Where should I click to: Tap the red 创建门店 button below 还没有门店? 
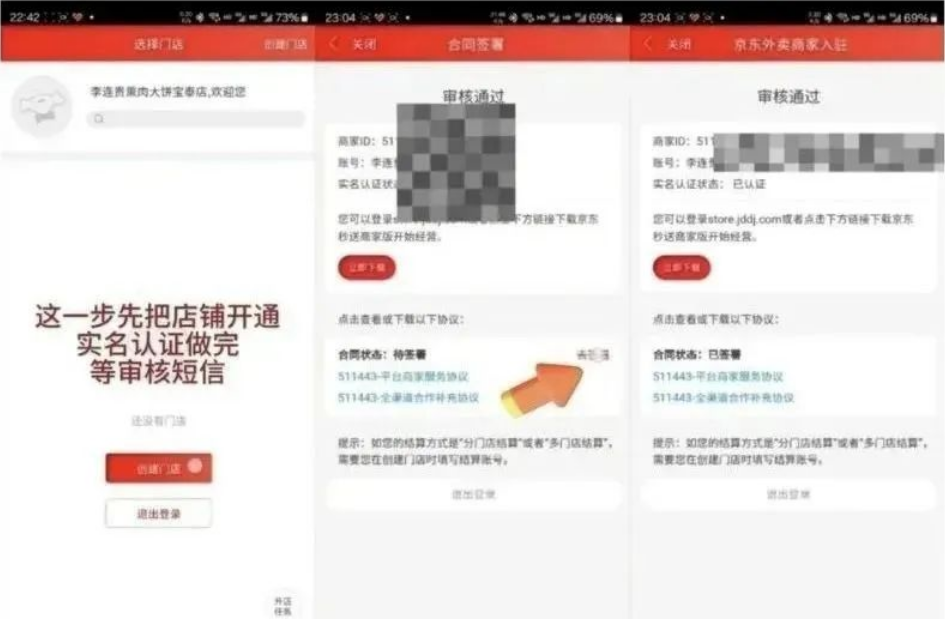(159, 468)
